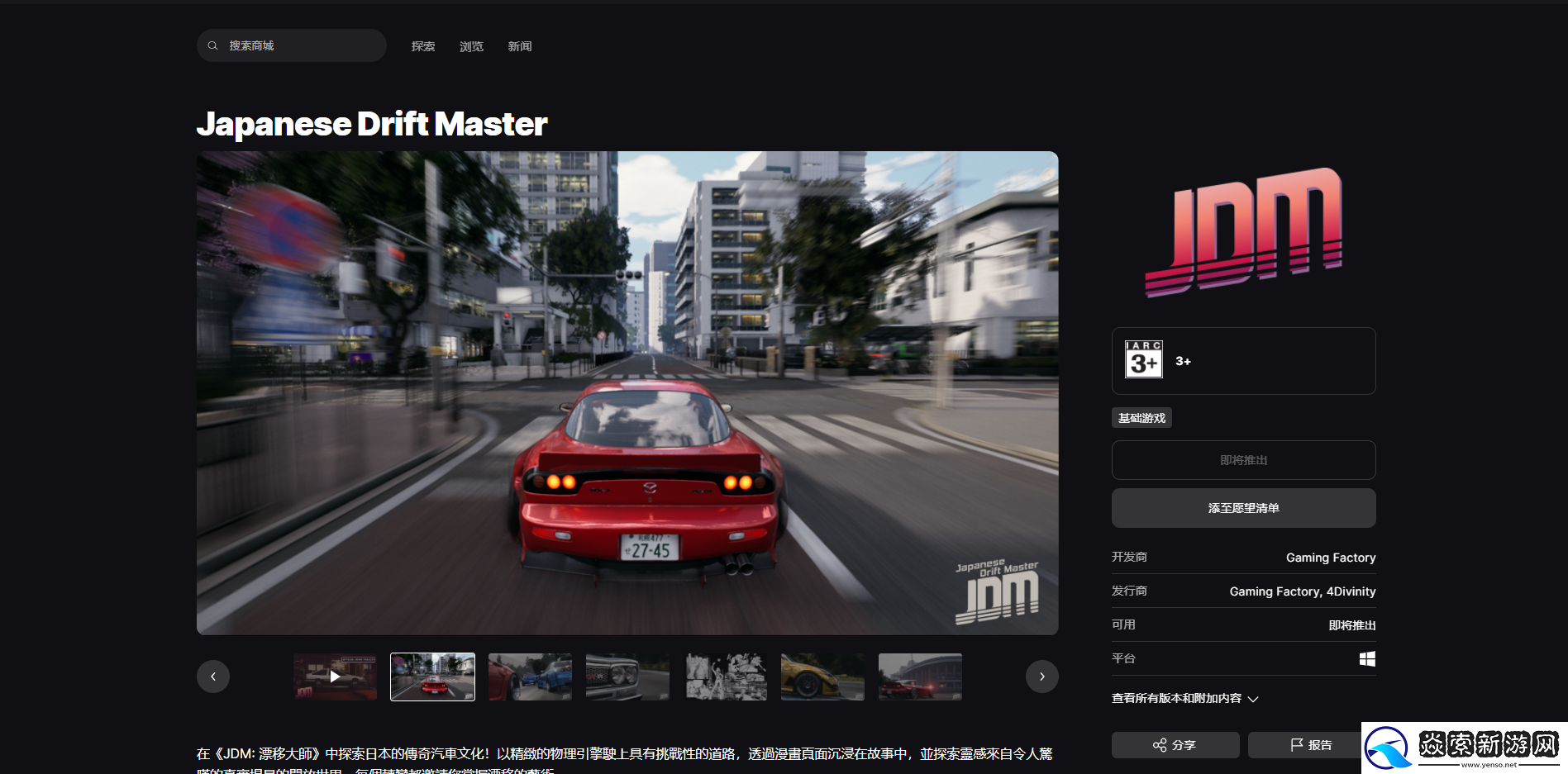Play the trailer video thumbnail
Viewport: 1568px width, 774px height.
335,677
